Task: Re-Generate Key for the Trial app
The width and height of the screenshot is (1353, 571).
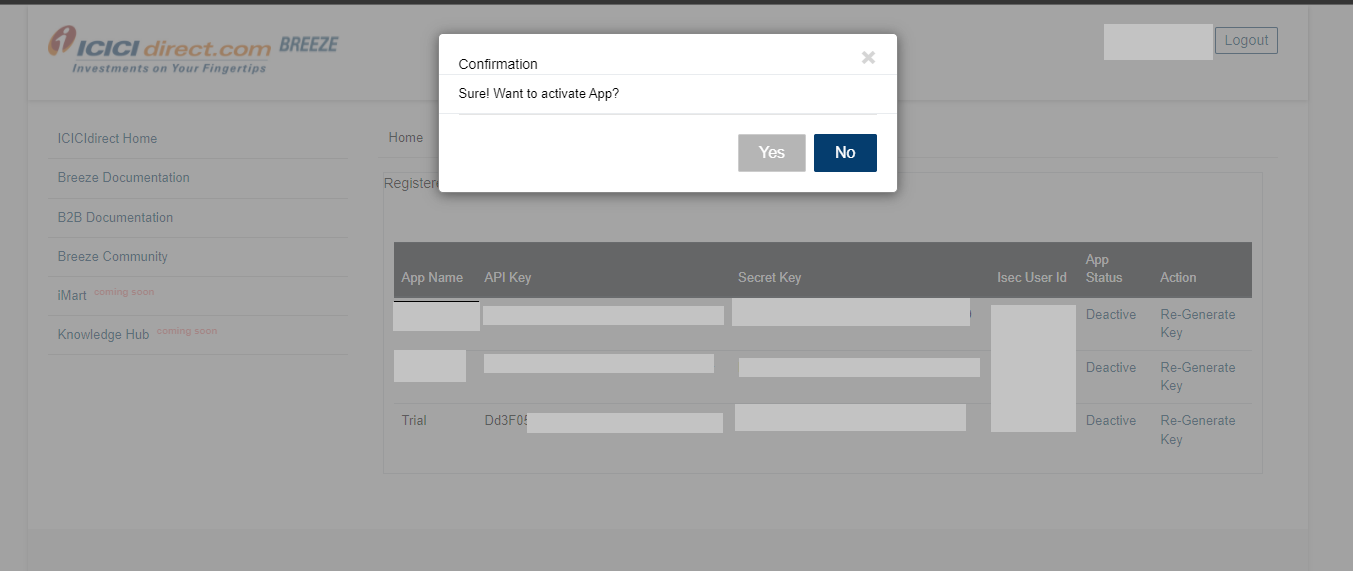Action: (x=1197, y=430)
